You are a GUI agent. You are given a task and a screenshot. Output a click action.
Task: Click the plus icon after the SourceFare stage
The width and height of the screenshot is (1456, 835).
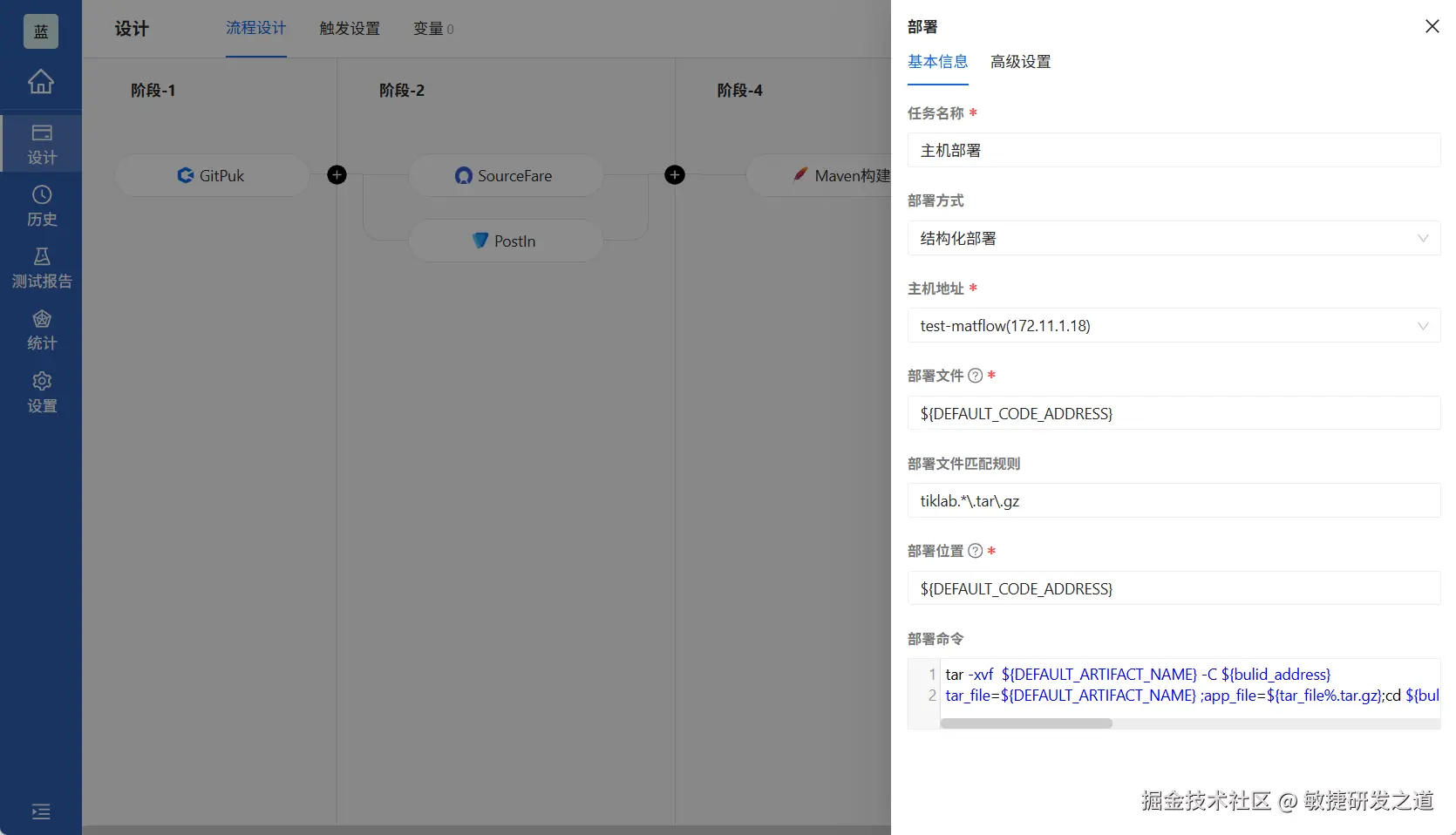pos(674,175)
